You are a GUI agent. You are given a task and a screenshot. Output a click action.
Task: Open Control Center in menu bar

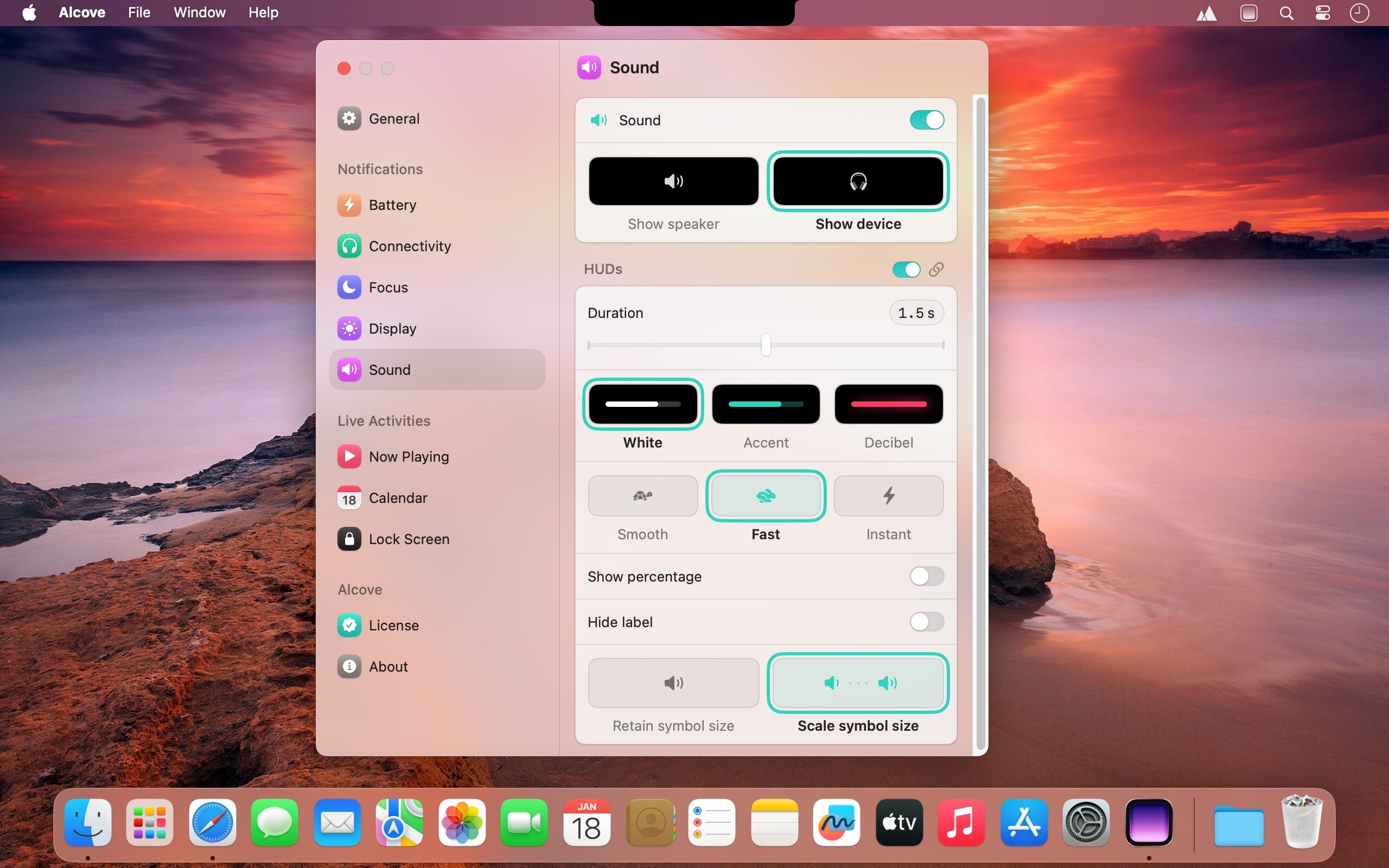click(1322, 12)
